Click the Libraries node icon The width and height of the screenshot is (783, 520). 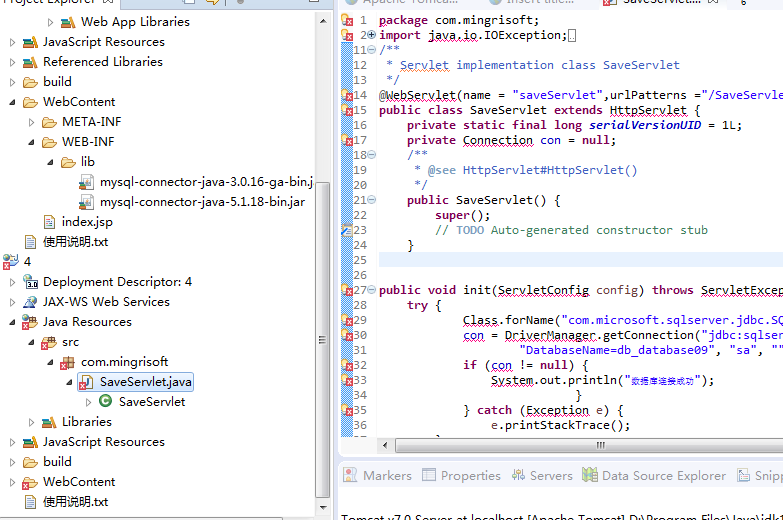49,423
